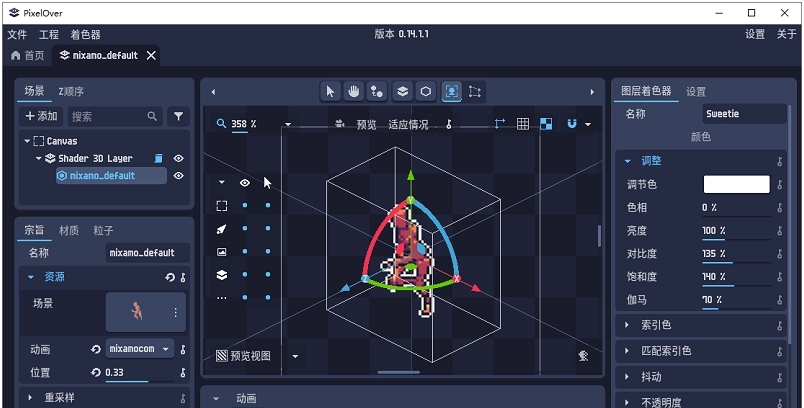Select the hexagon 3D object tool
The height and width of the screenshot is (408, 804).
click(426, 91)
